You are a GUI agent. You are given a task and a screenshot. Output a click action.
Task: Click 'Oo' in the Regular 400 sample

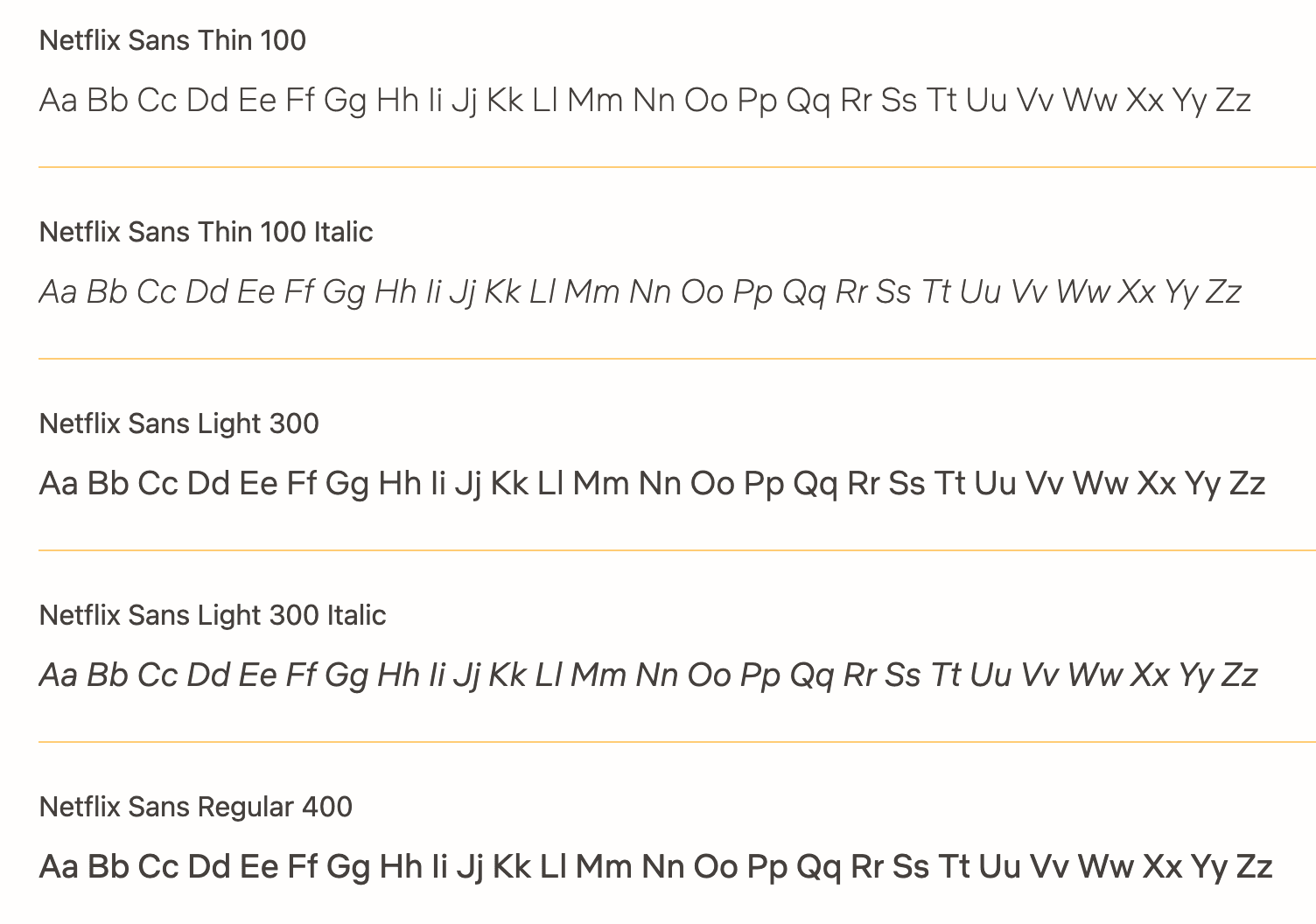point(716,867)
